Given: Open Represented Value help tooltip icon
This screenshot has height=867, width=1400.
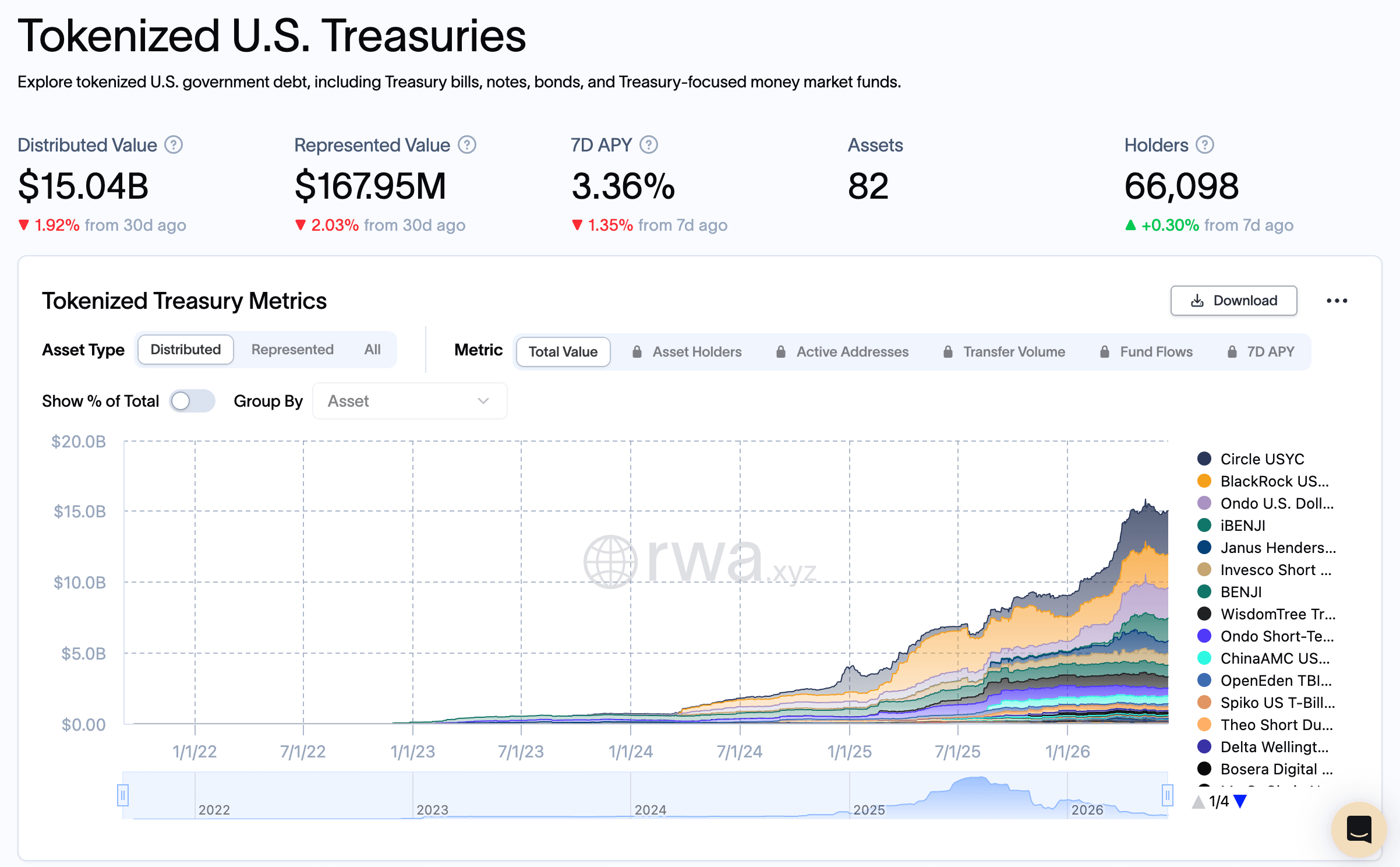Looking at the screenshot, I should 466,145.
